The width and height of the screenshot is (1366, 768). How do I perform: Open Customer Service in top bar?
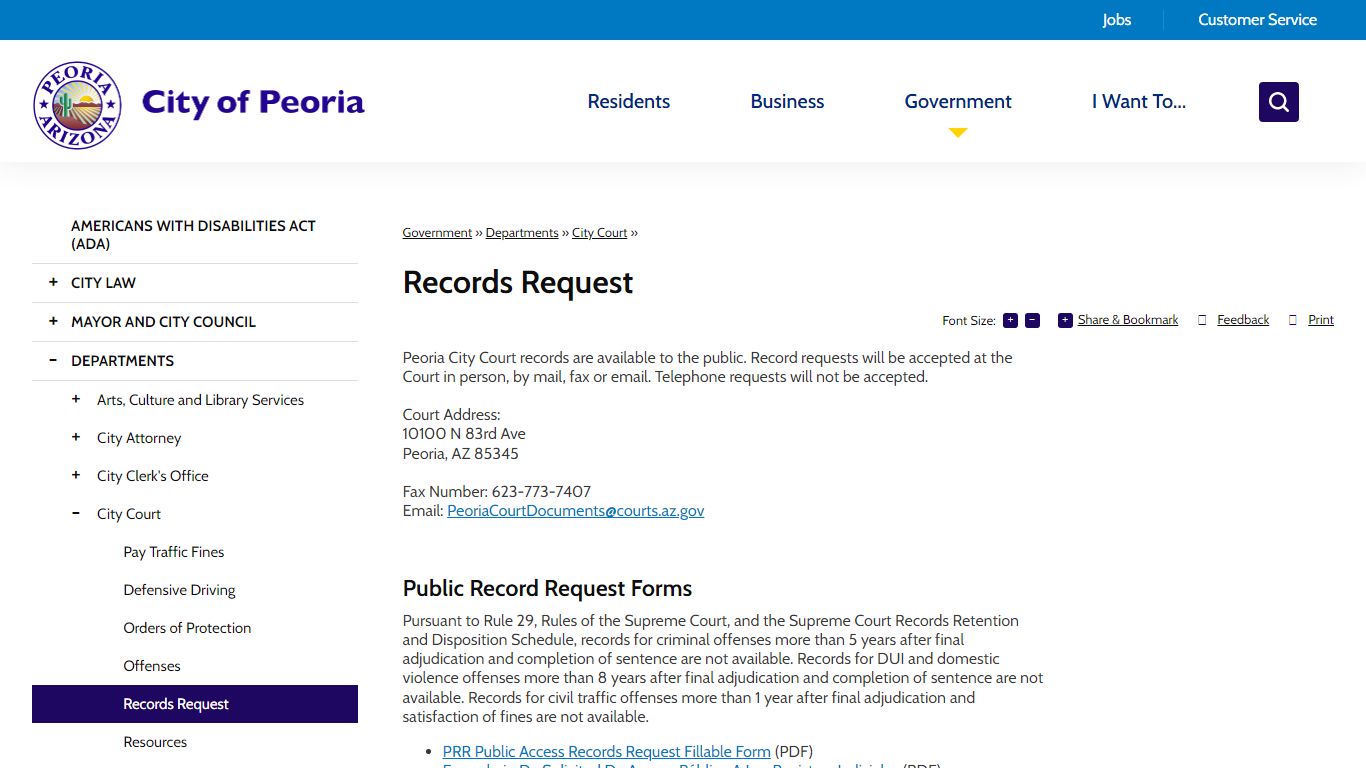point(1257,20)
